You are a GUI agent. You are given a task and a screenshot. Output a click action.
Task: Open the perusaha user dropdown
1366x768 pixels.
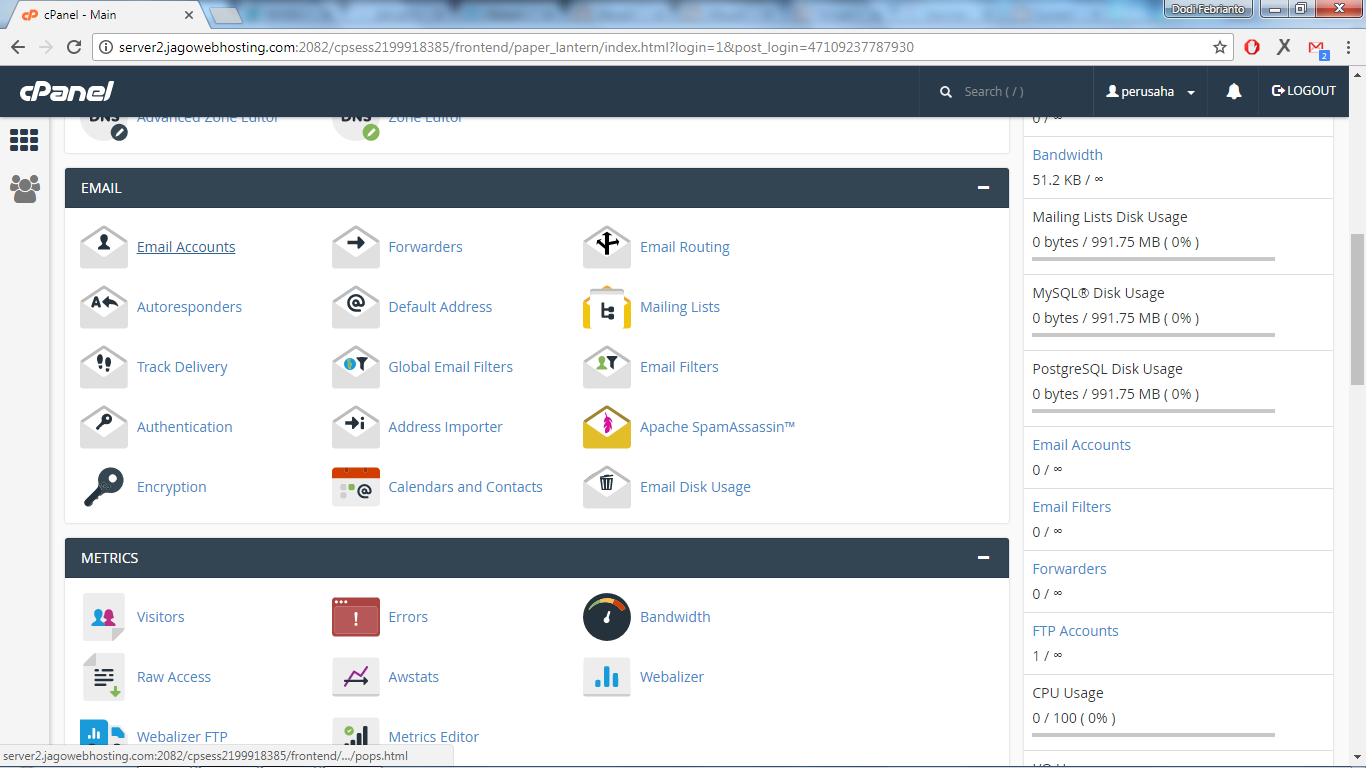click(1151, 91)
